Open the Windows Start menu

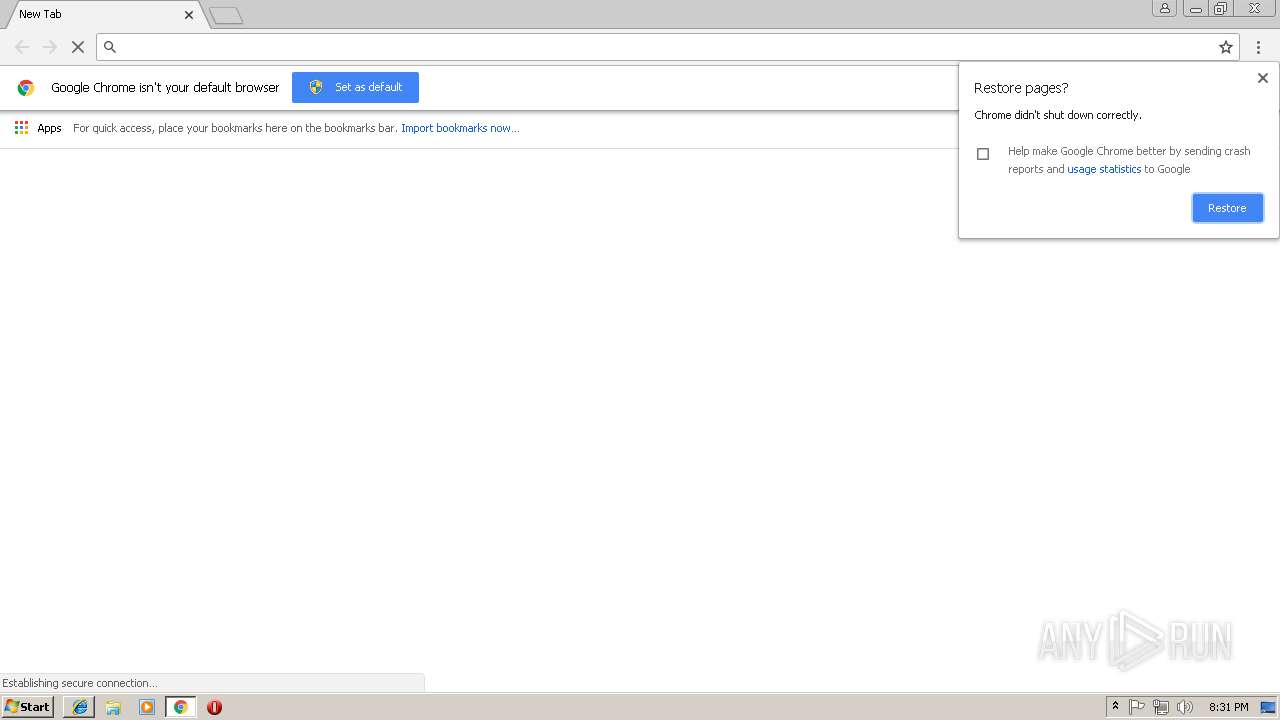27,707
